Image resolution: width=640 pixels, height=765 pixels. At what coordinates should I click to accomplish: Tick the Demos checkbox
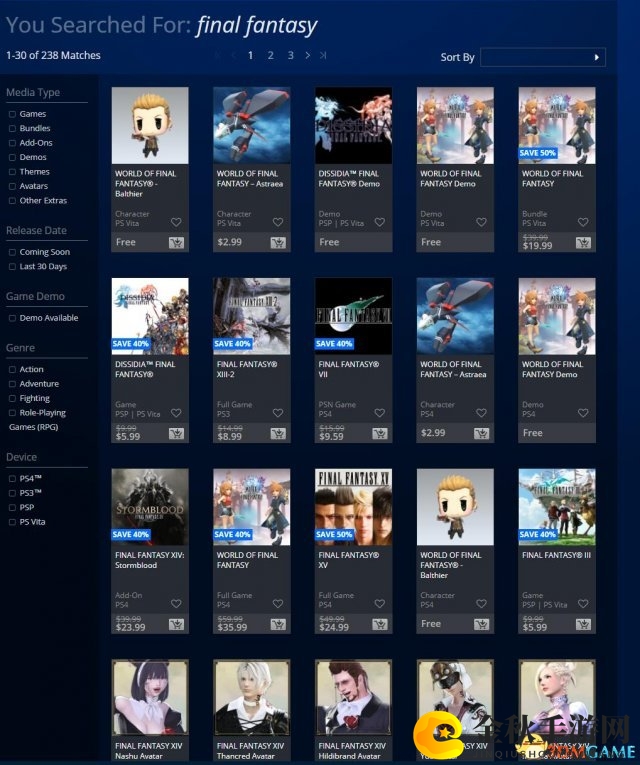pyautogui.click(x=13, y=157)
